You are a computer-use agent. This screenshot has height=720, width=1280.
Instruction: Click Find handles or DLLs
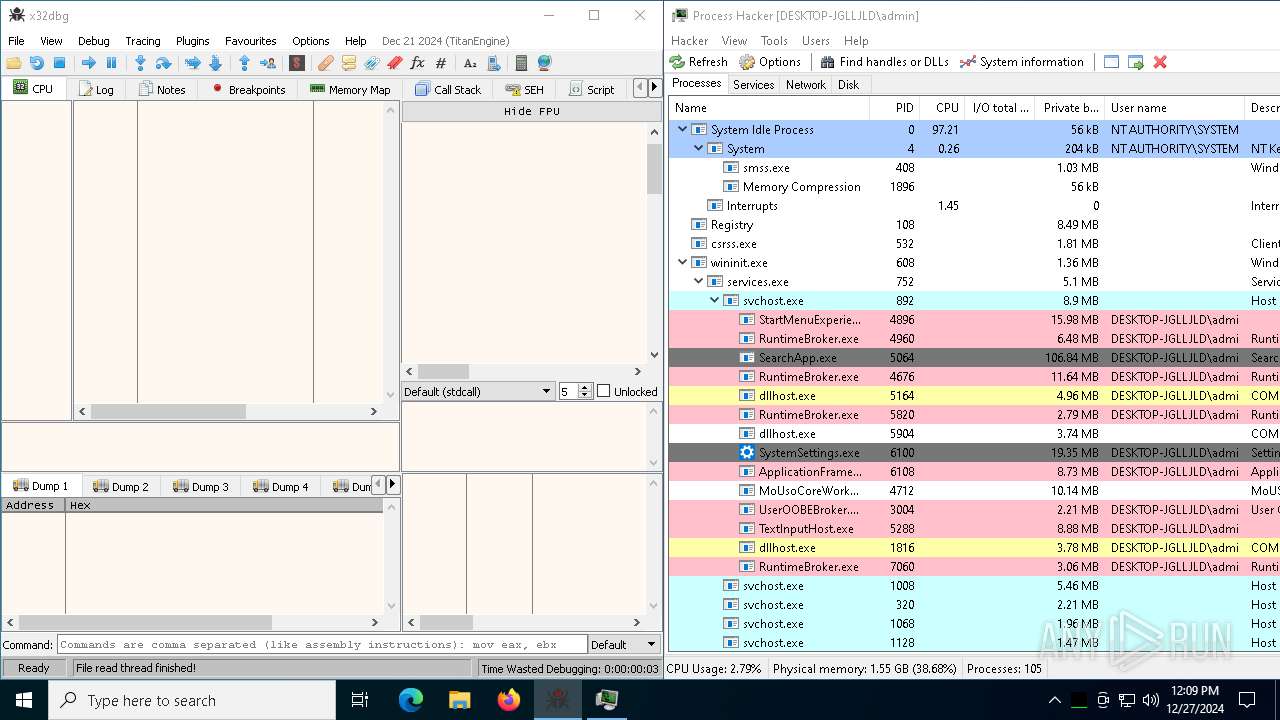click(x=884, y=62)
